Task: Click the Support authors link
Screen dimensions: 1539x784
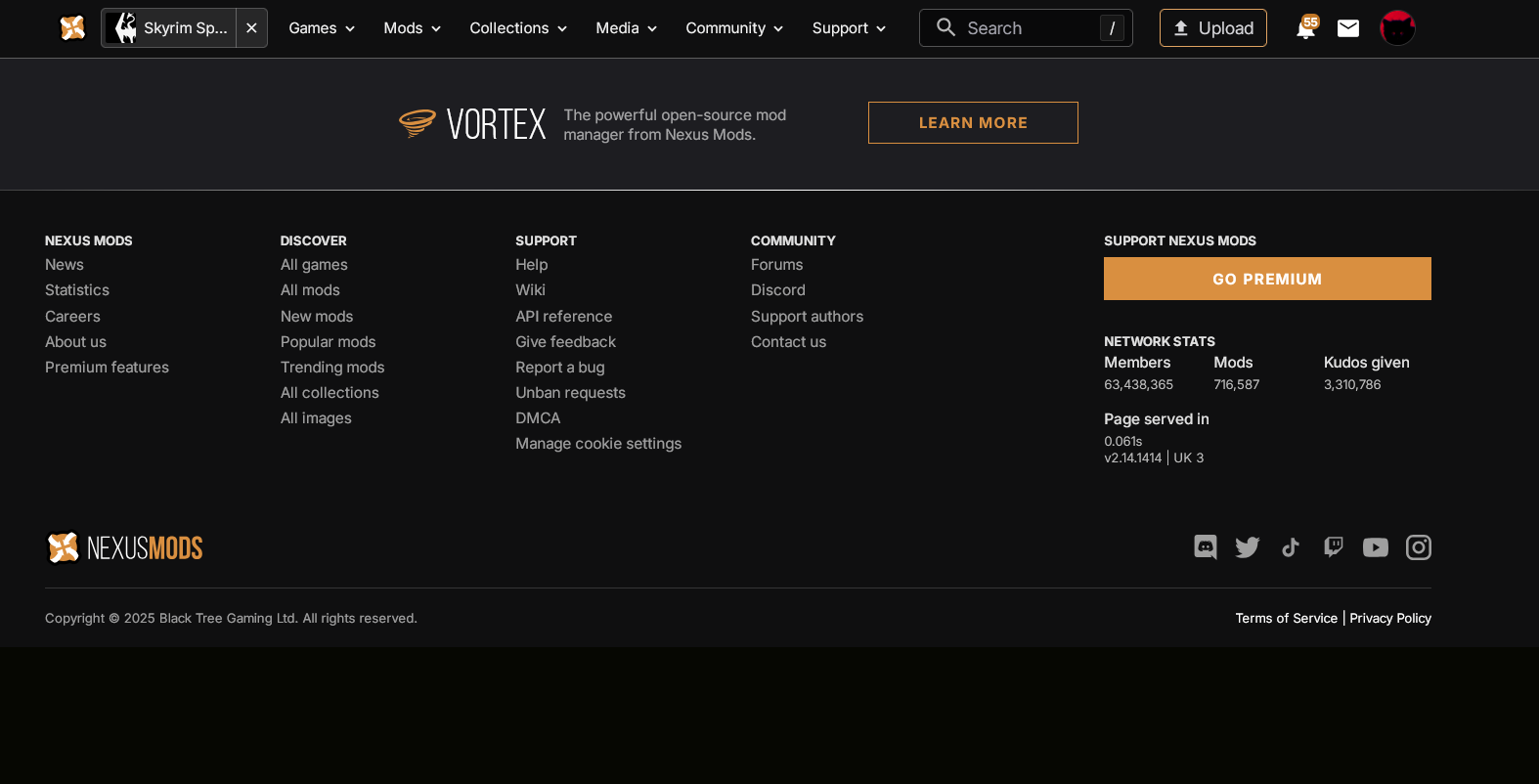Action: tap(808, 317)
